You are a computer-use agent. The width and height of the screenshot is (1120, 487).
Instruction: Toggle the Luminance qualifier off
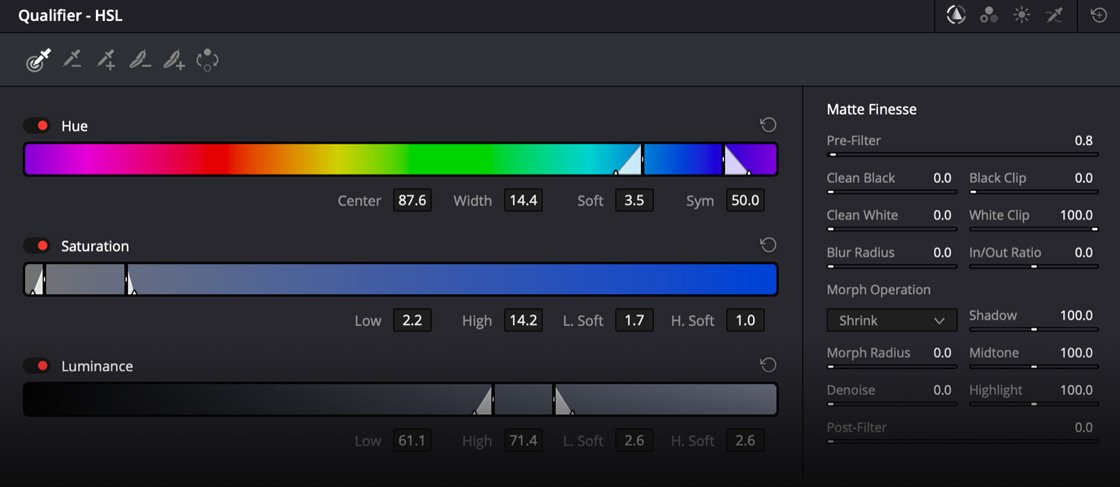point(38,366)
